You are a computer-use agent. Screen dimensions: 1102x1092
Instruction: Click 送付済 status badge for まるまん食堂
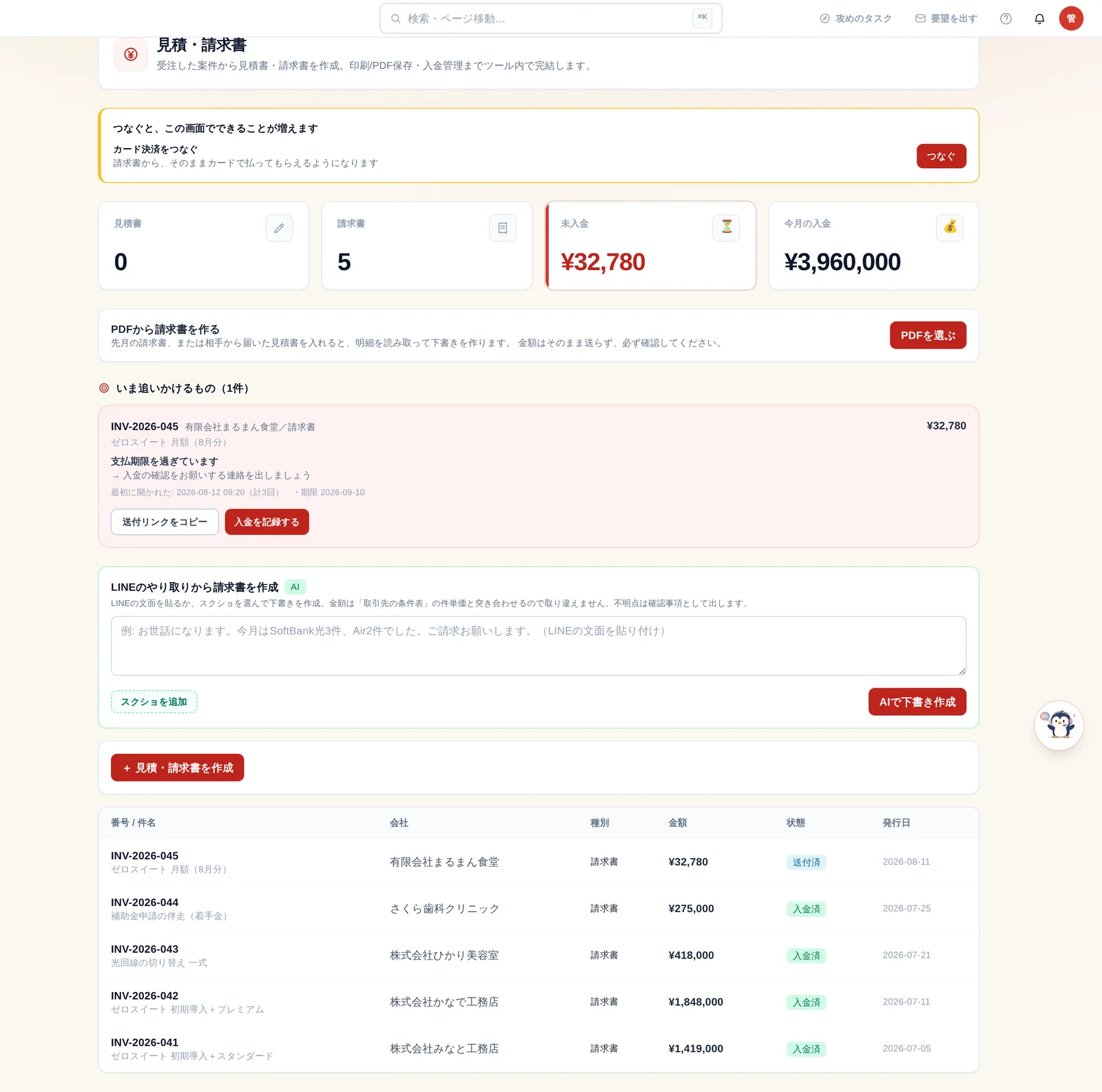coord(806,863)
